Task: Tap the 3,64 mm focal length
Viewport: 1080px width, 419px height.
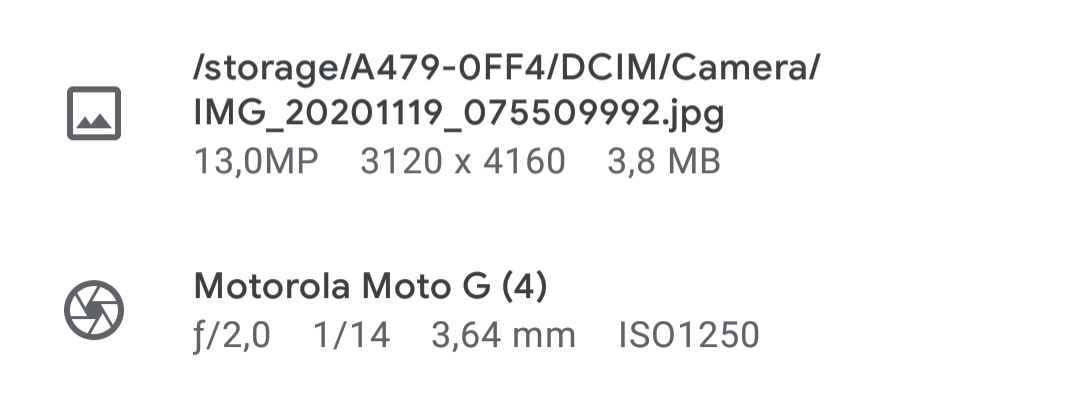Action: click(x=503, y=336)
